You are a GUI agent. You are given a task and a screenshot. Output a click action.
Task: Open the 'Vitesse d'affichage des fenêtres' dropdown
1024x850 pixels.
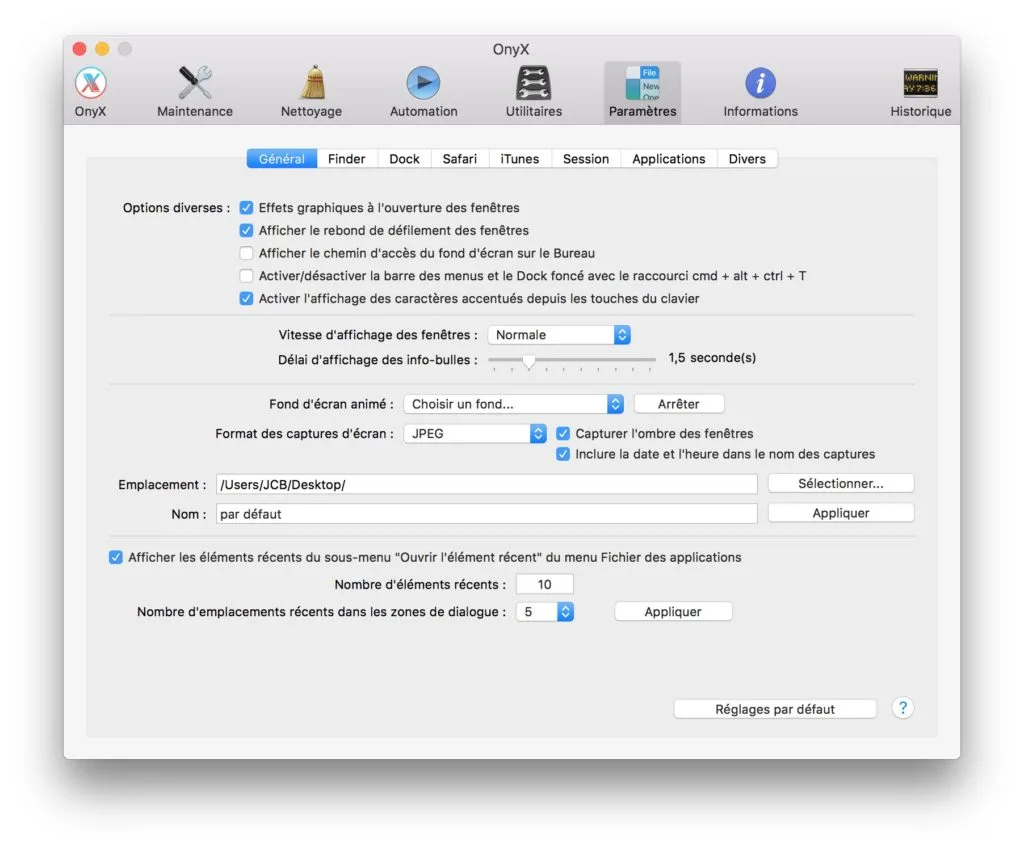[x=559, y=334]
